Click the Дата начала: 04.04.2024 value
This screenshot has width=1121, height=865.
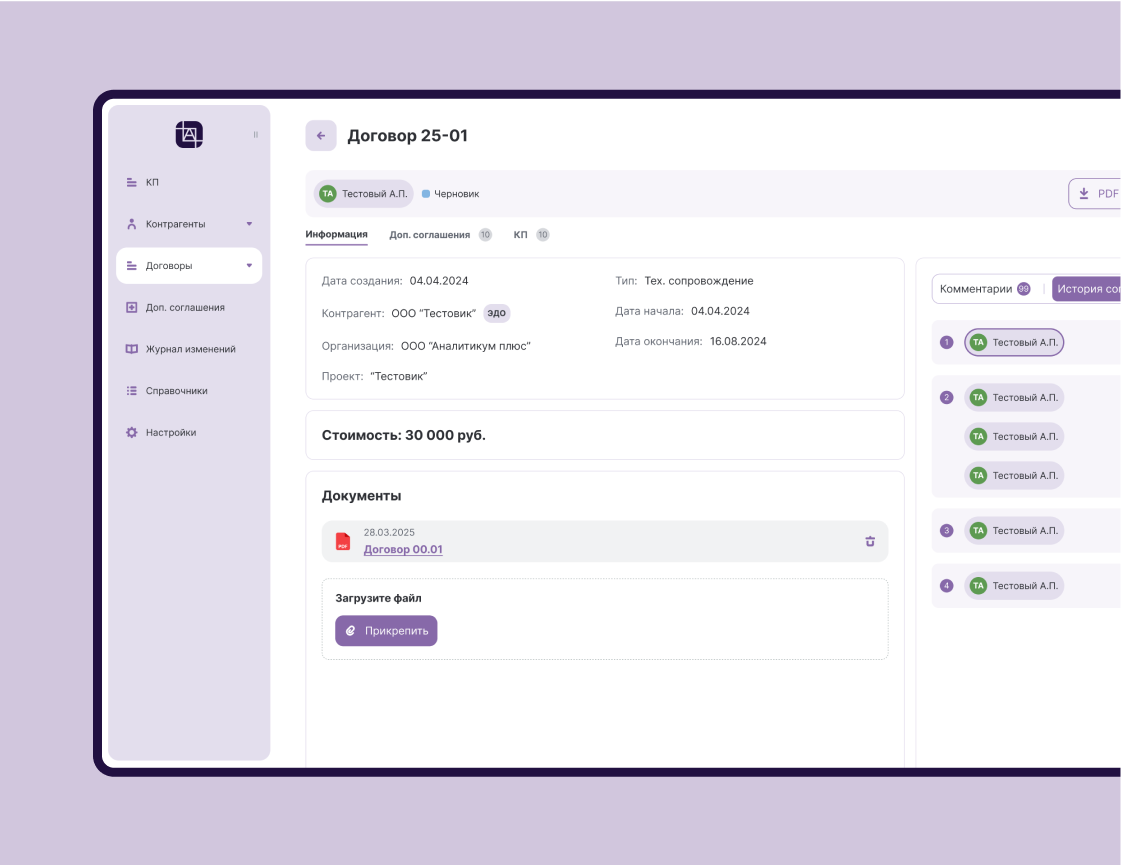[720, 311]
